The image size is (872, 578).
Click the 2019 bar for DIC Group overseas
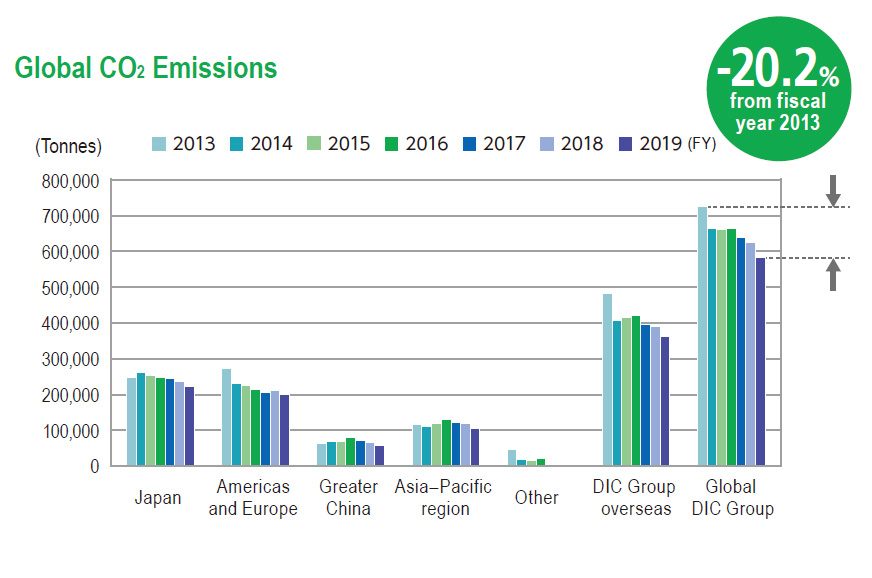(665, 401)
